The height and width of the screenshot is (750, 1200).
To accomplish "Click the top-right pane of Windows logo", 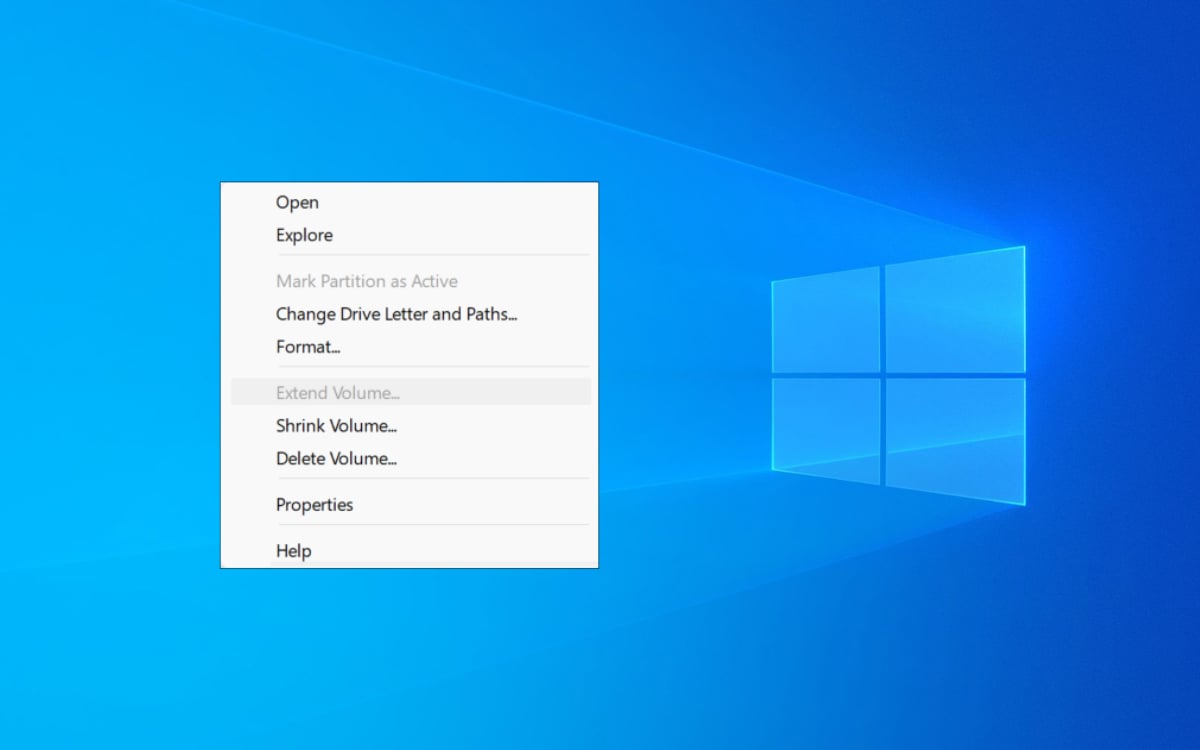I will point(955,312).
